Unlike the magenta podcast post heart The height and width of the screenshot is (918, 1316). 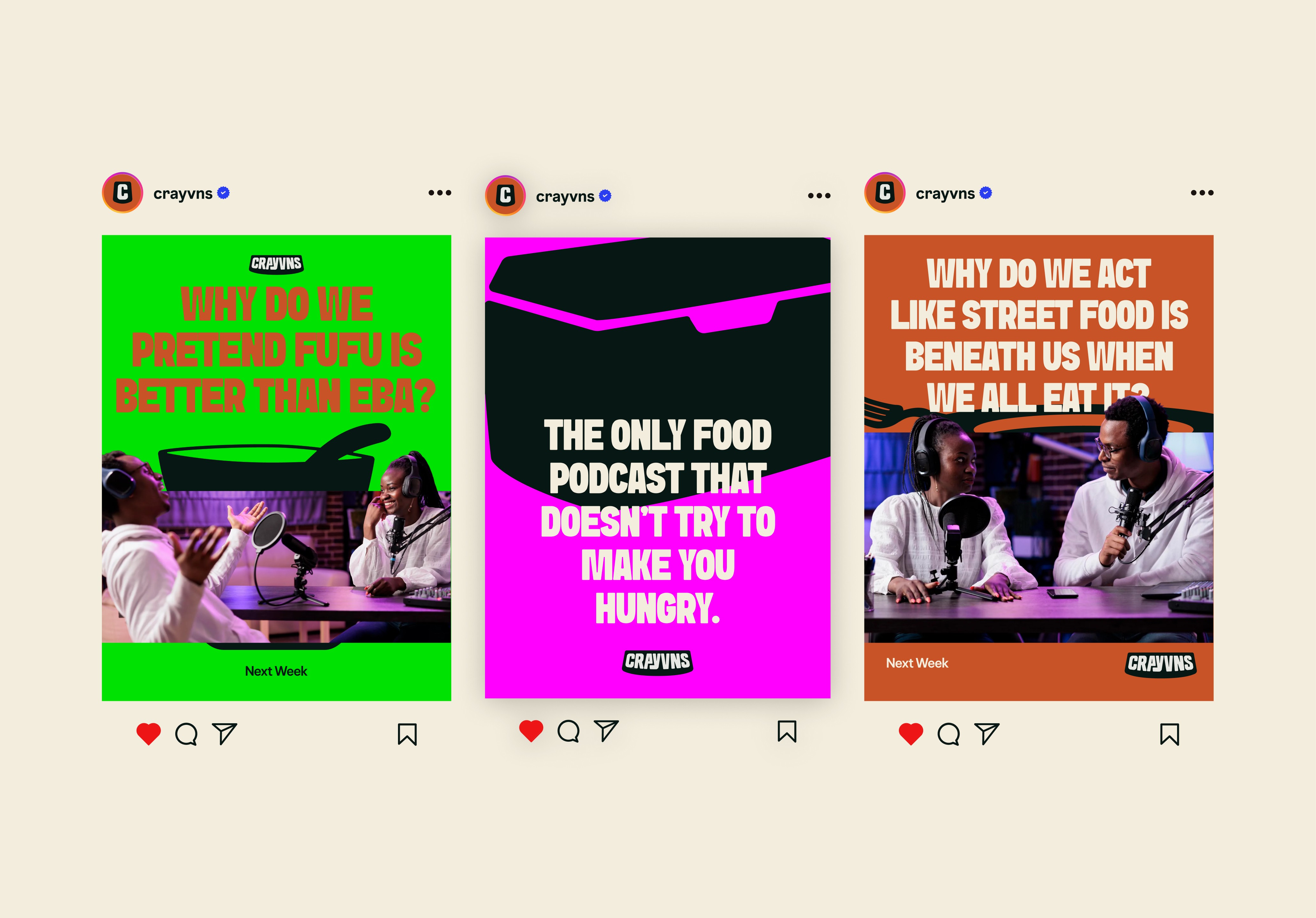[x=531, y=731]
